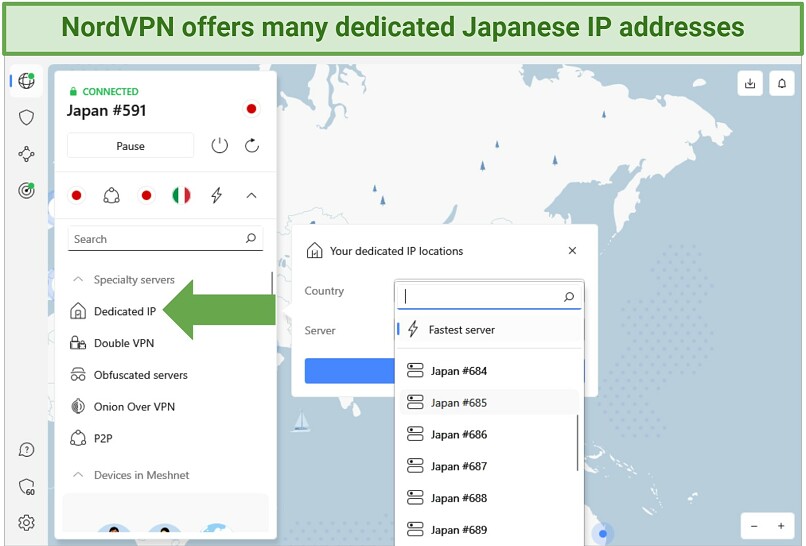Click the sailboat on the map
806x546 pixels.
point(302,420)
